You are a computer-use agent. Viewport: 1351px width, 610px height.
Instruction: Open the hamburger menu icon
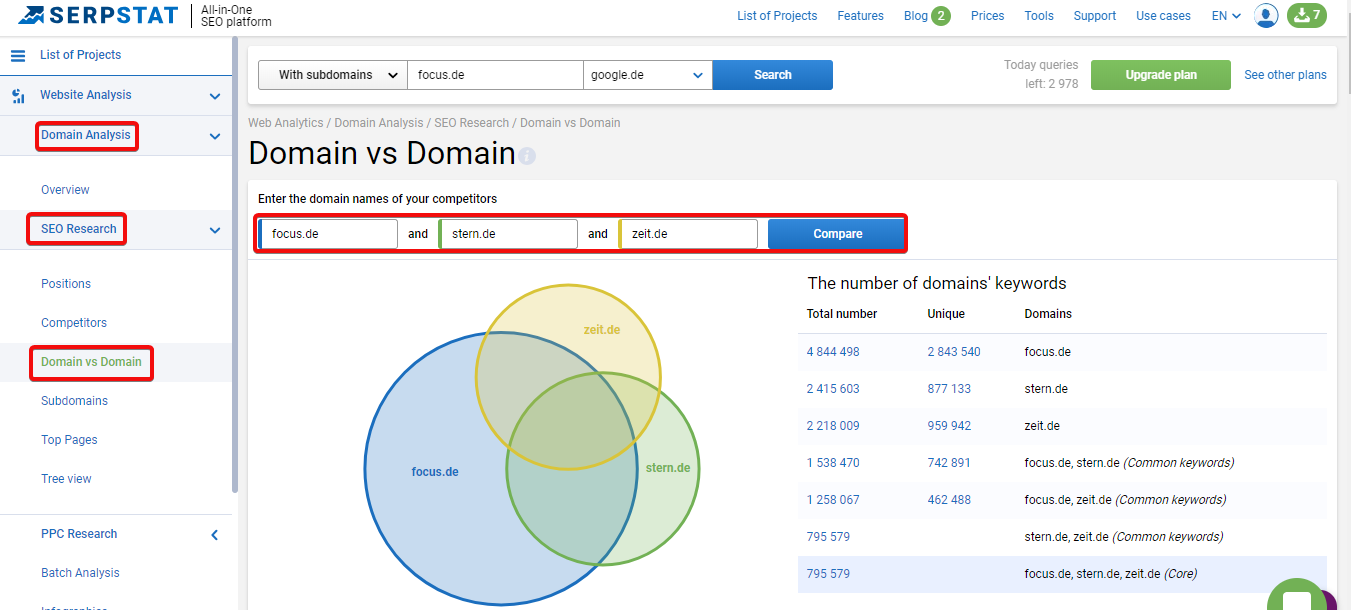pyautogui.click(x=18, y=55)
